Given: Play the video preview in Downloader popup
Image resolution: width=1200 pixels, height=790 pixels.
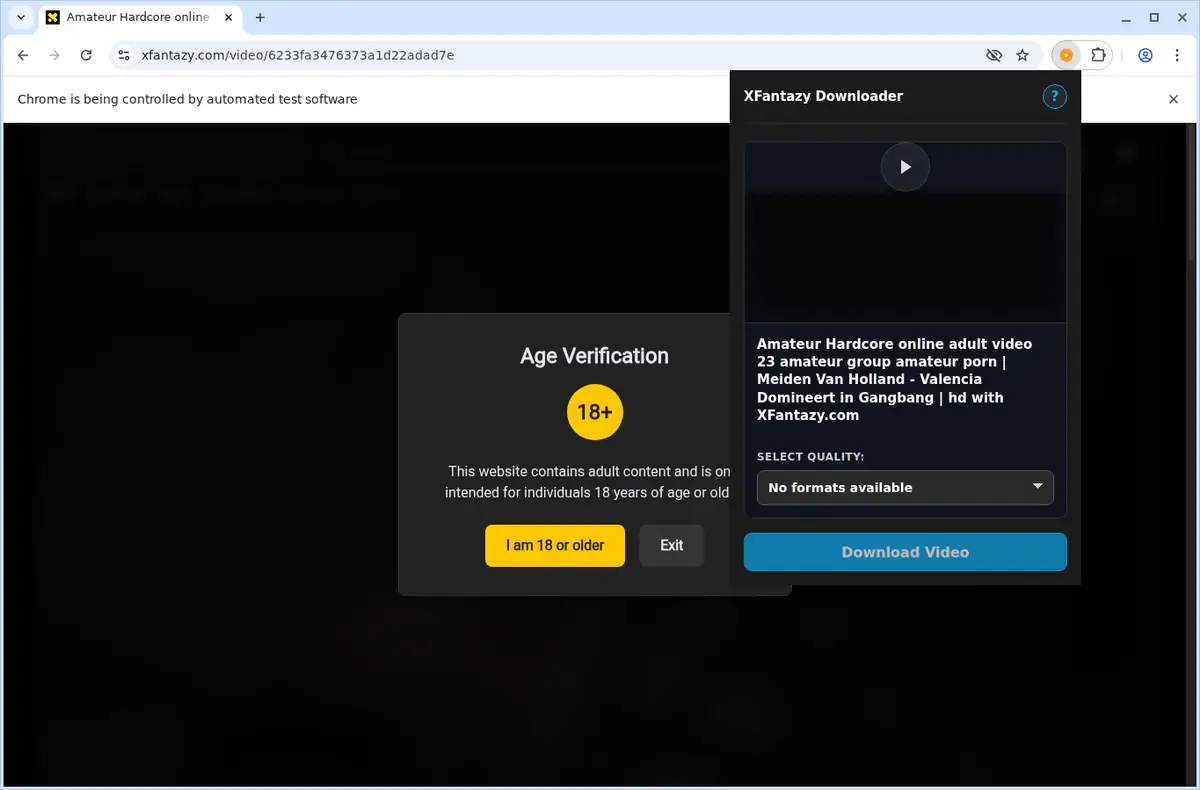Looking at the screenshot, I should point(905,167).
